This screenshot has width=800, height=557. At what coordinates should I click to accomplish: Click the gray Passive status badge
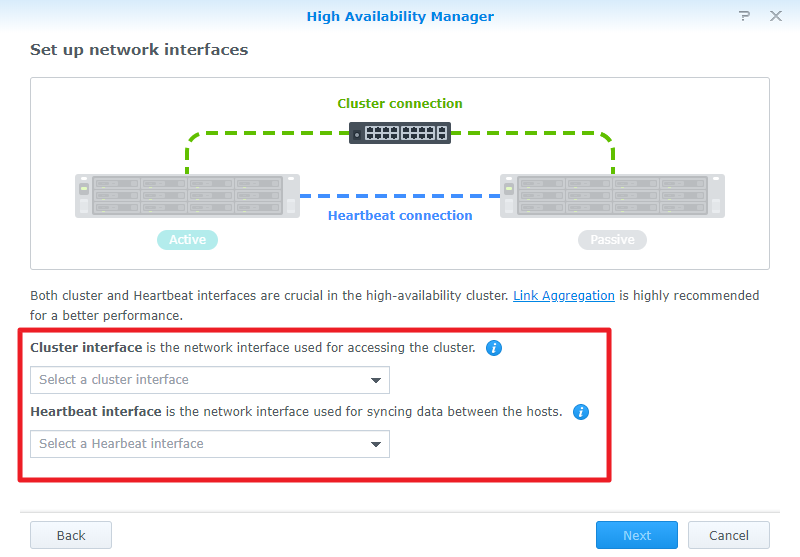[x=612, y=240]
